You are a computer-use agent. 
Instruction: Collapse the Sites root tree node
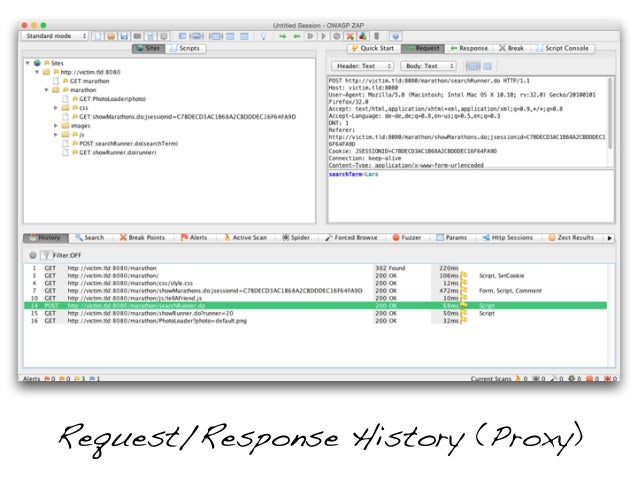click(28, 63)
